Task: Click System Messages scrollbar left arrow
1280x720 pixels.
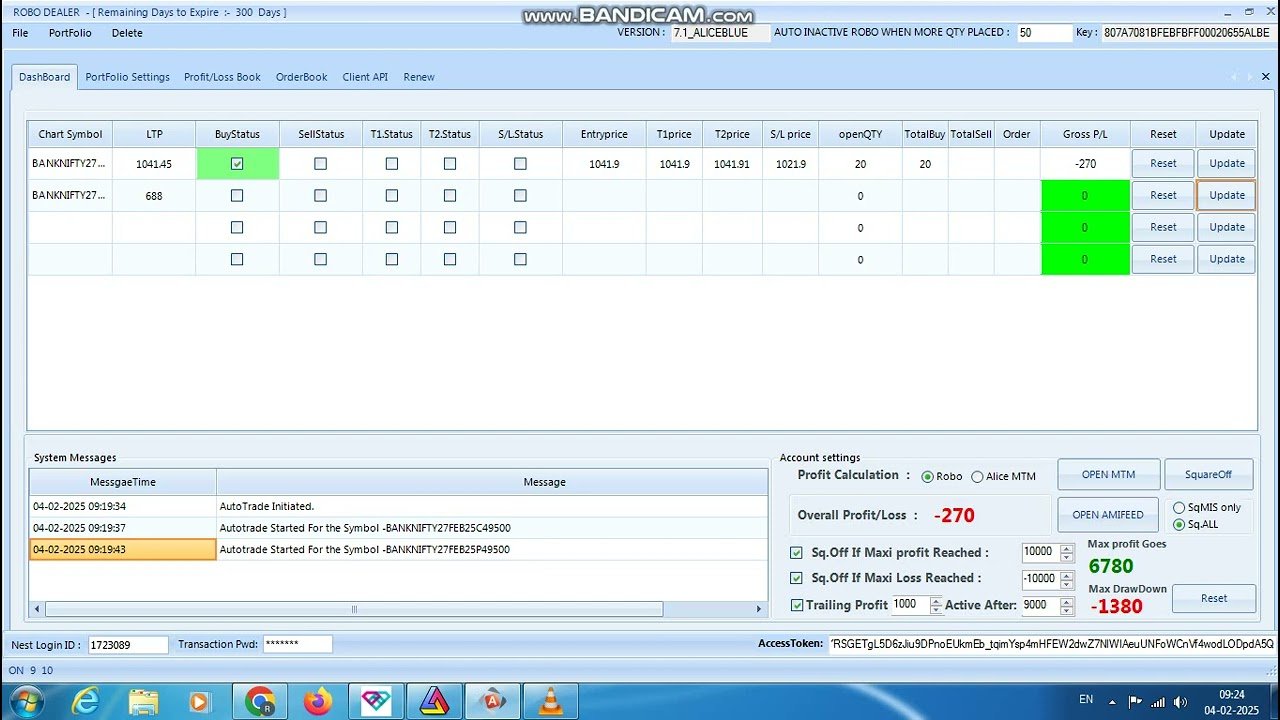Action: click(37, 609)
